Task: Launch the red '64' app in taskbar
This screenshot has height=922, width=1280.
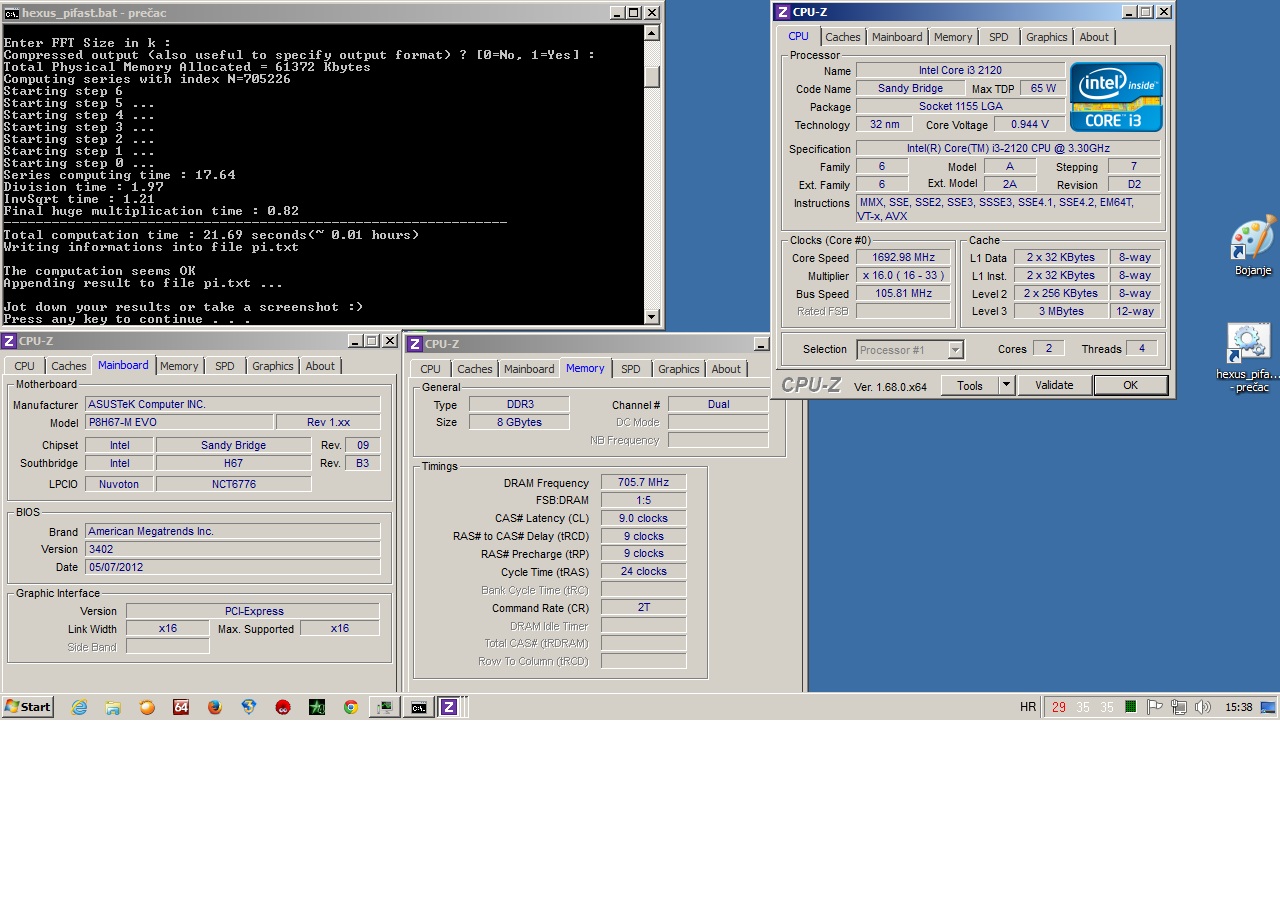Action: (181, 707)
